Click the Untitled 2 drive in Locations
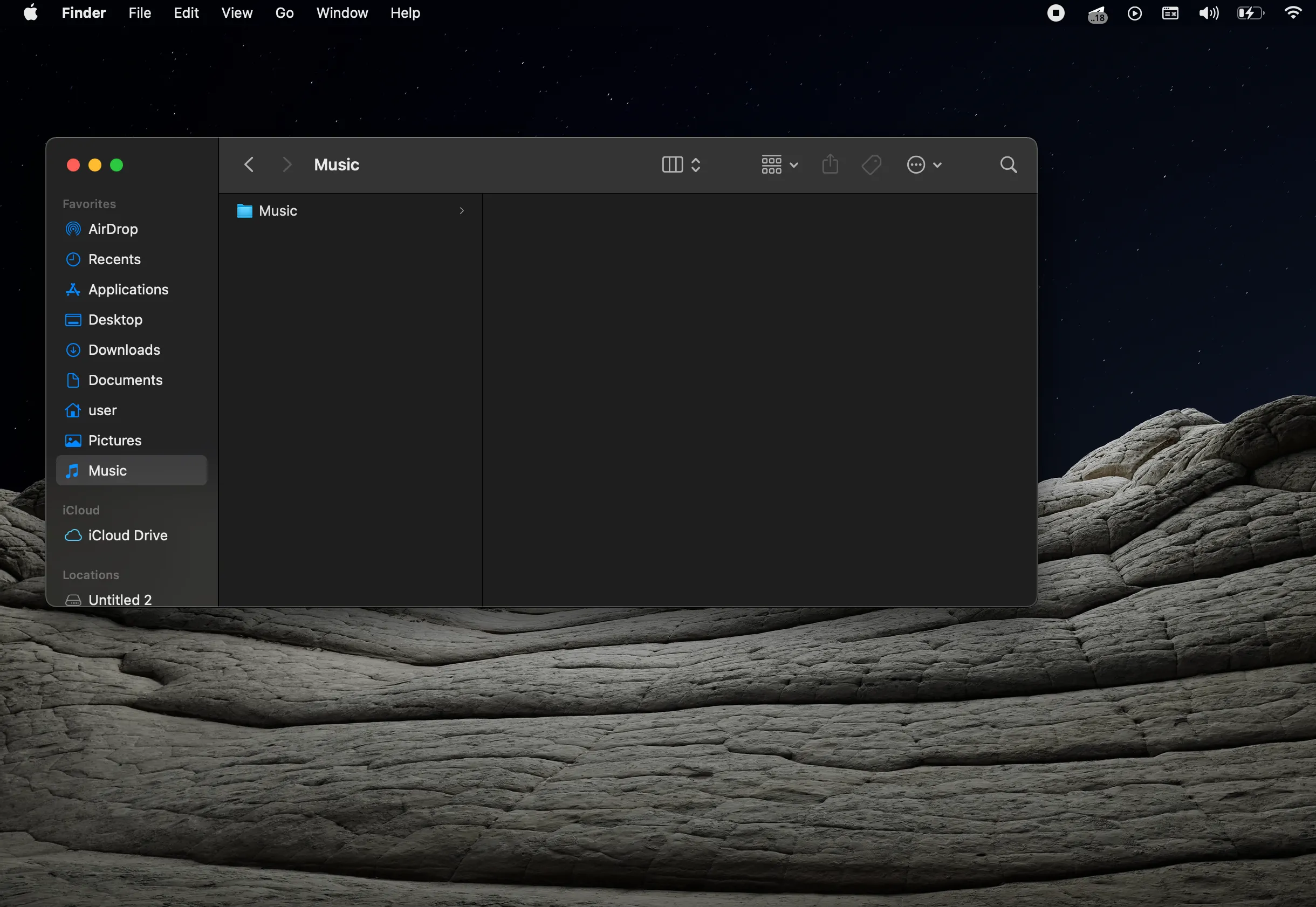The width and height of the screenshot is (1316, 907). tap(120, 600)
